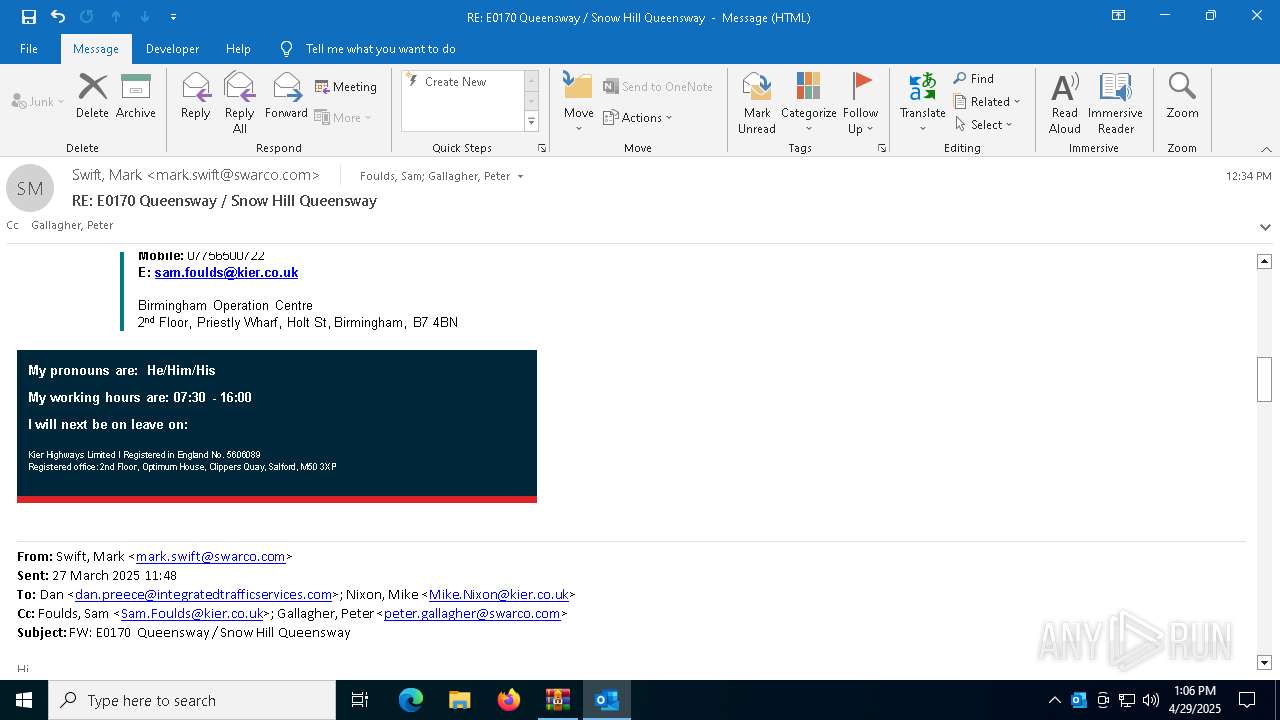Open the More respond options dropdown

[x=343, y=117]
